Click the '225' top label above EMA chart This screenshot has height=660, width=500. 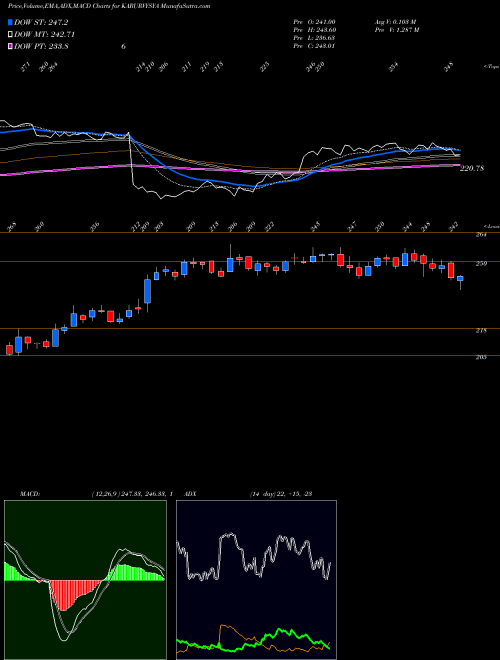pos(264,67)
